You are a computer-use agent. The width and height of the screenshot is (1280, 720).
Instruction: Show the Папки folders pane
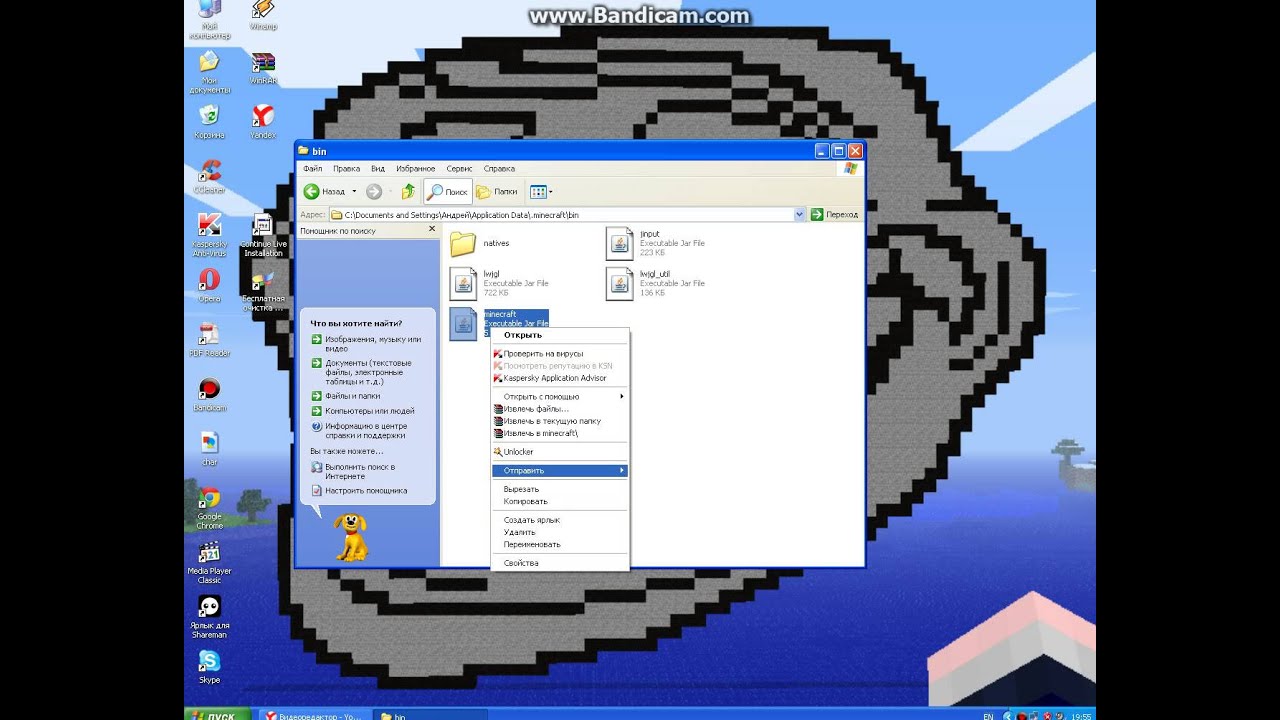[x=497, y=191]
